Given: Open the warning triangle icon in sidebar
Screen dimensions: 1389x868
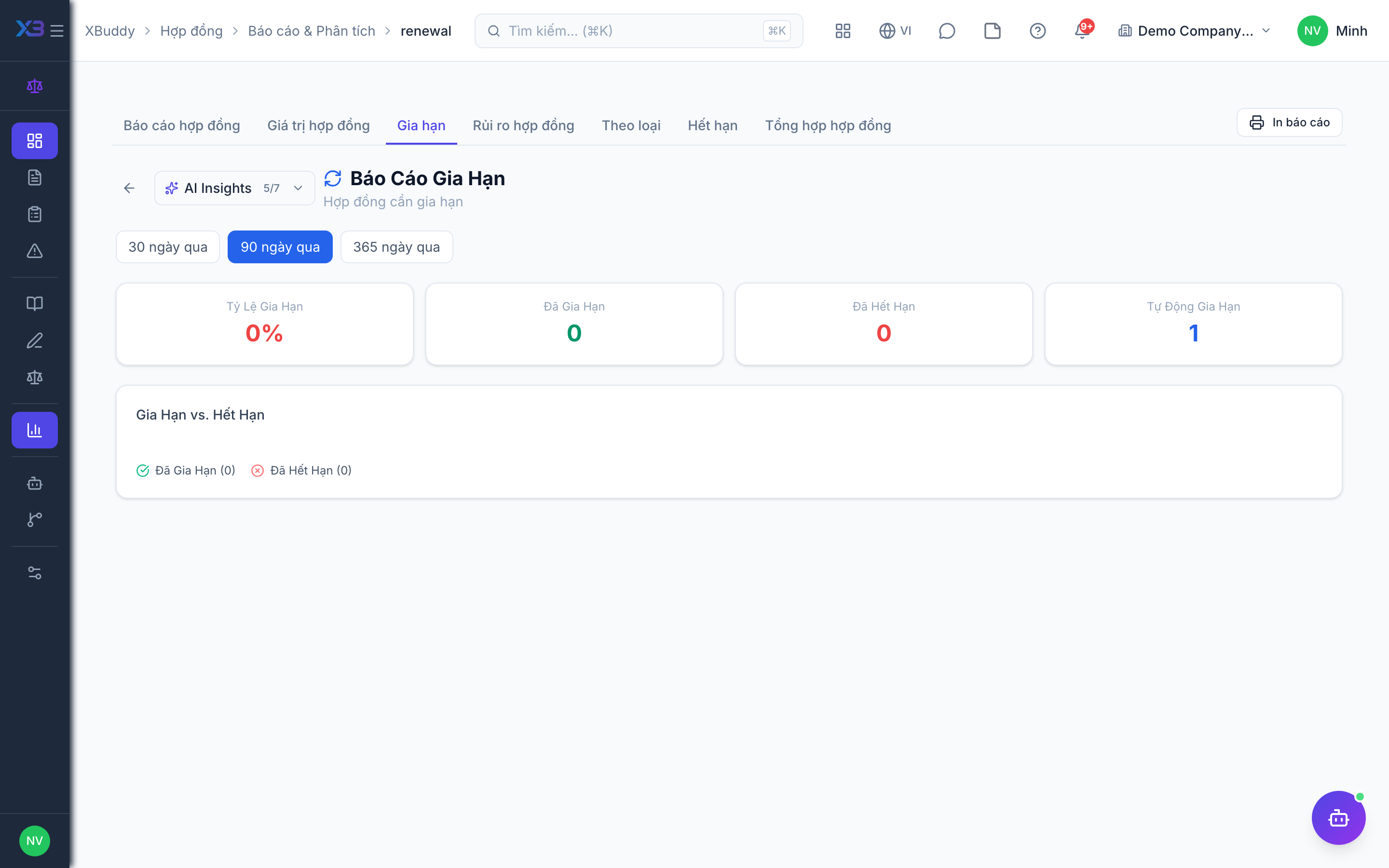Looking at the screenshot, I should (34, 251).
